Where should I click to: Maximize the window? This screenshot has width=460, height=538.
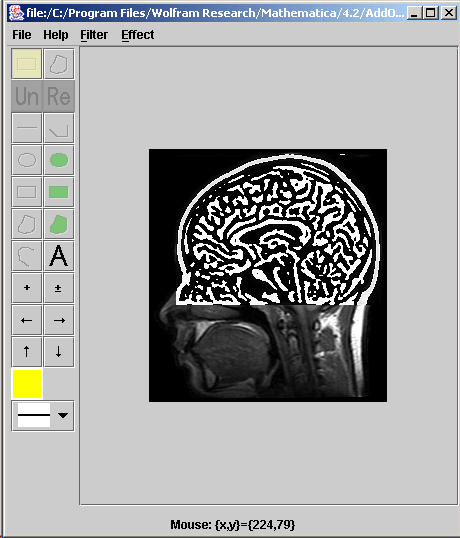pyautogui.click(x=431, y=13)
